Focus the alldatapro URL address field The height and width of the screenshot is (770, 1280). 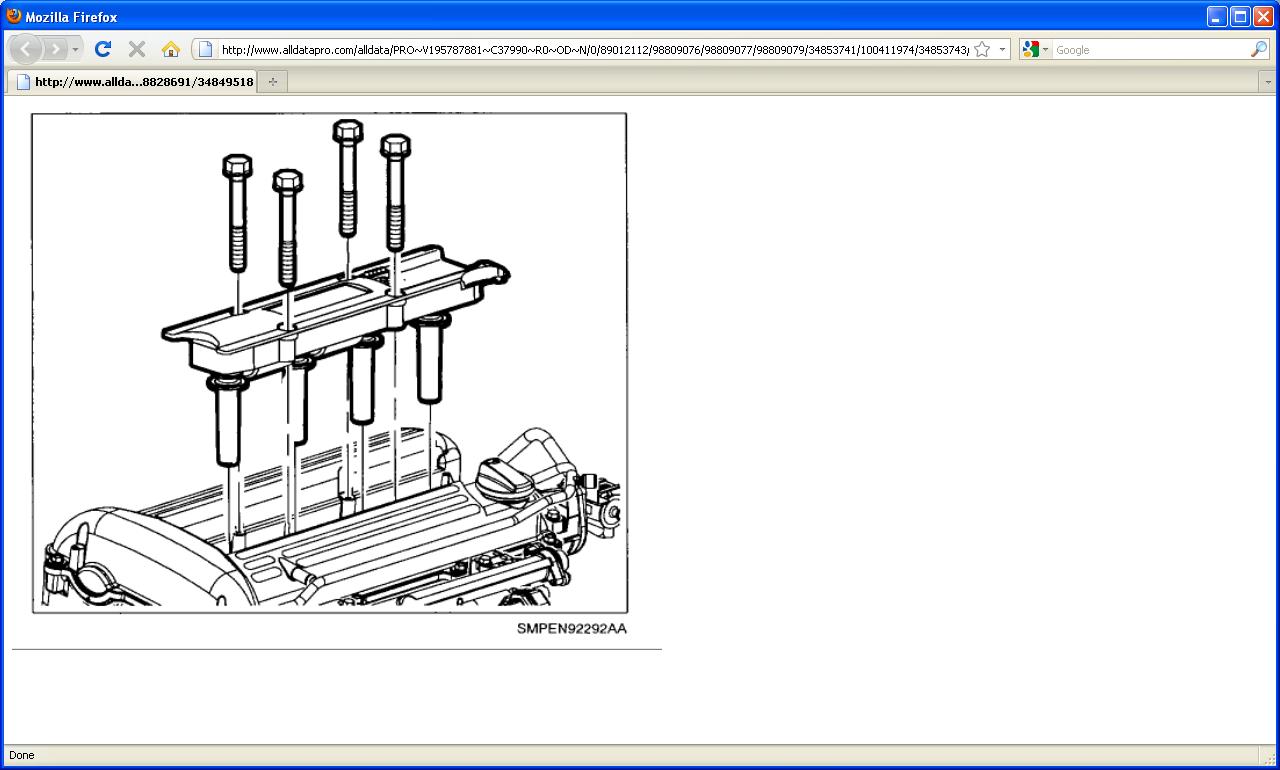coord(595,49)
